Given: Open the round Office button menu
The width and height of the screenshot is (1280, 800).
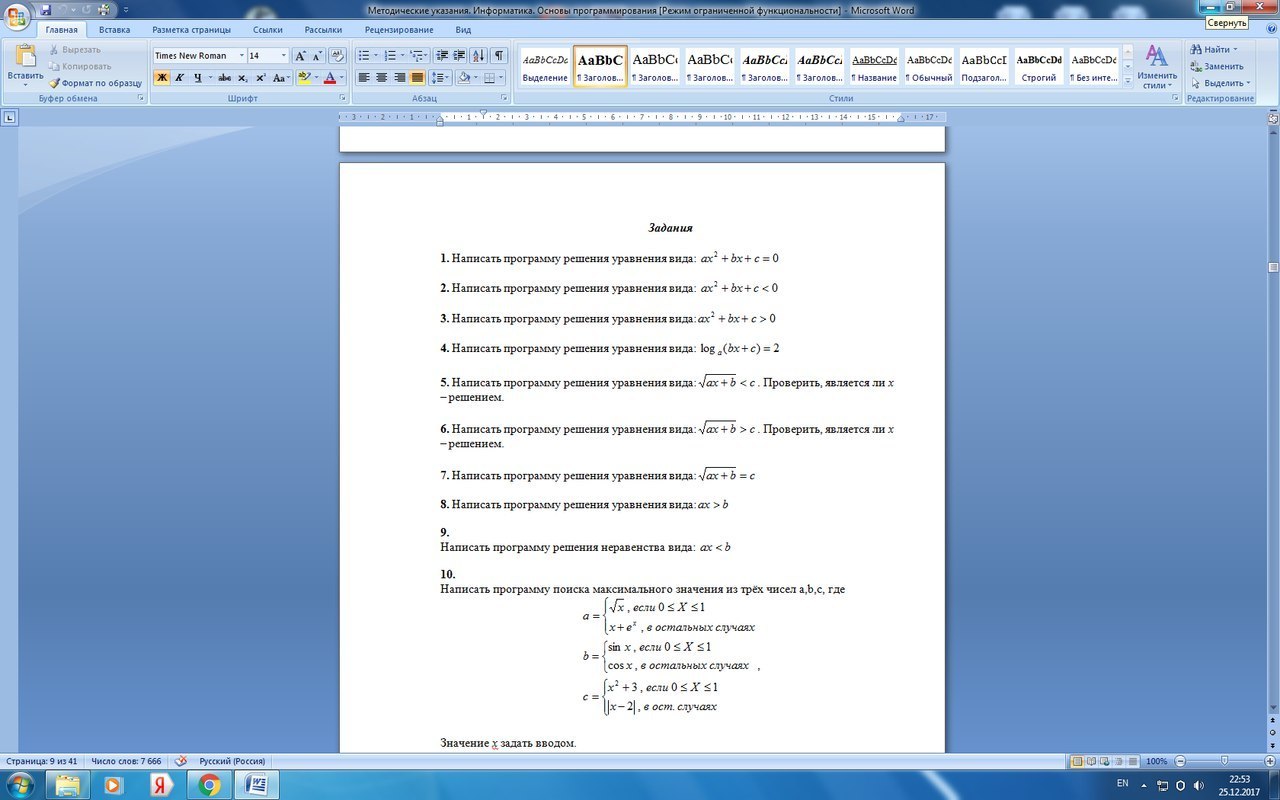Looking at the screenshot, I should click(17, 17).
